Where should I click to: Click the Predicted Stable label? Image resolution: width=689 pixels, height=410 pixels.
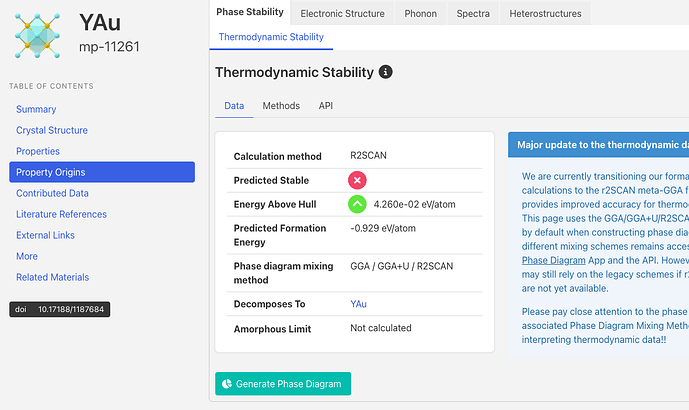[x=271, y=181]
